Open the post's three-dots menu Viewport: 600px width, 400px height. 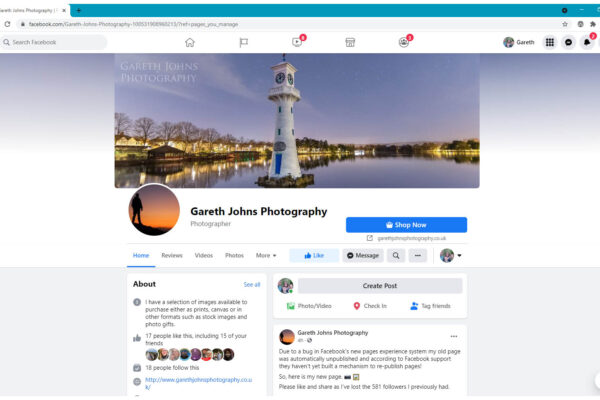pyautogui.click(x=454, y=336)
